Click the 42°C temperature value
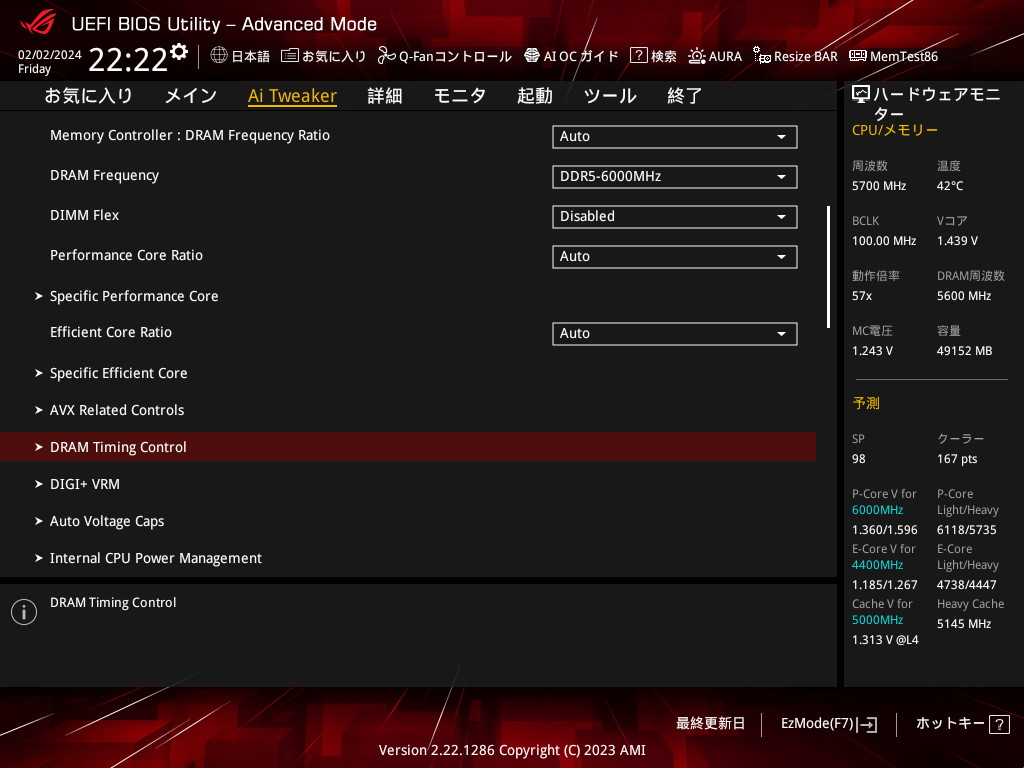This screenshot has height=768, width=1024. coord(950,186)
